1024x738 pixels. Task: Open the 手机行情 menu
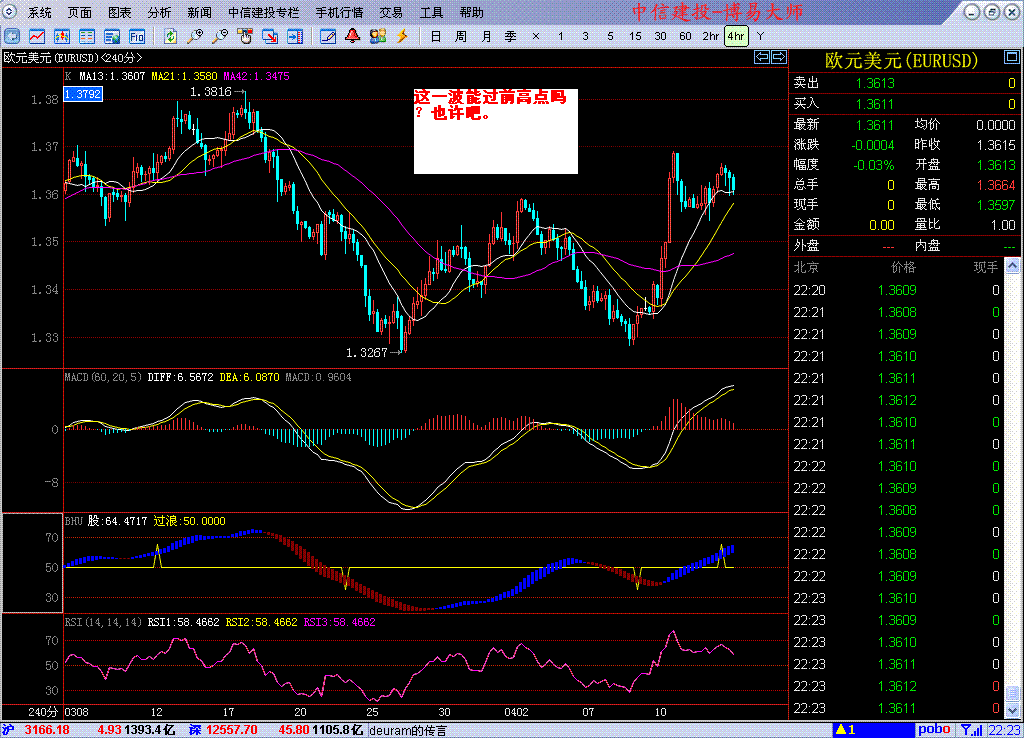pyautogui.click(x=340, y=12)
